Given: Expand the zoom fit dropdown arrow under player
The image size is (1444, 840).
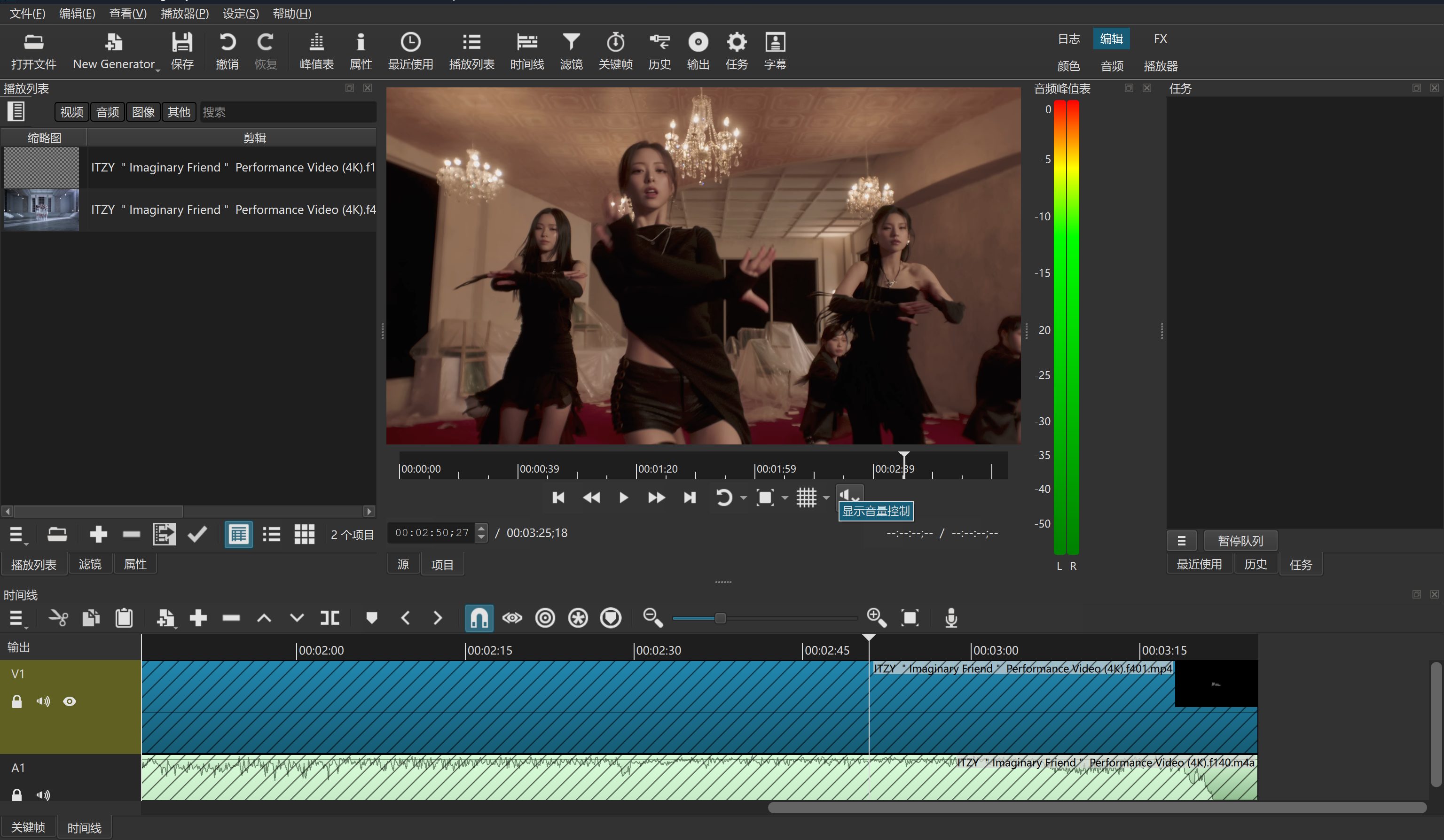Looking at the screenshot, I should 785,498.
